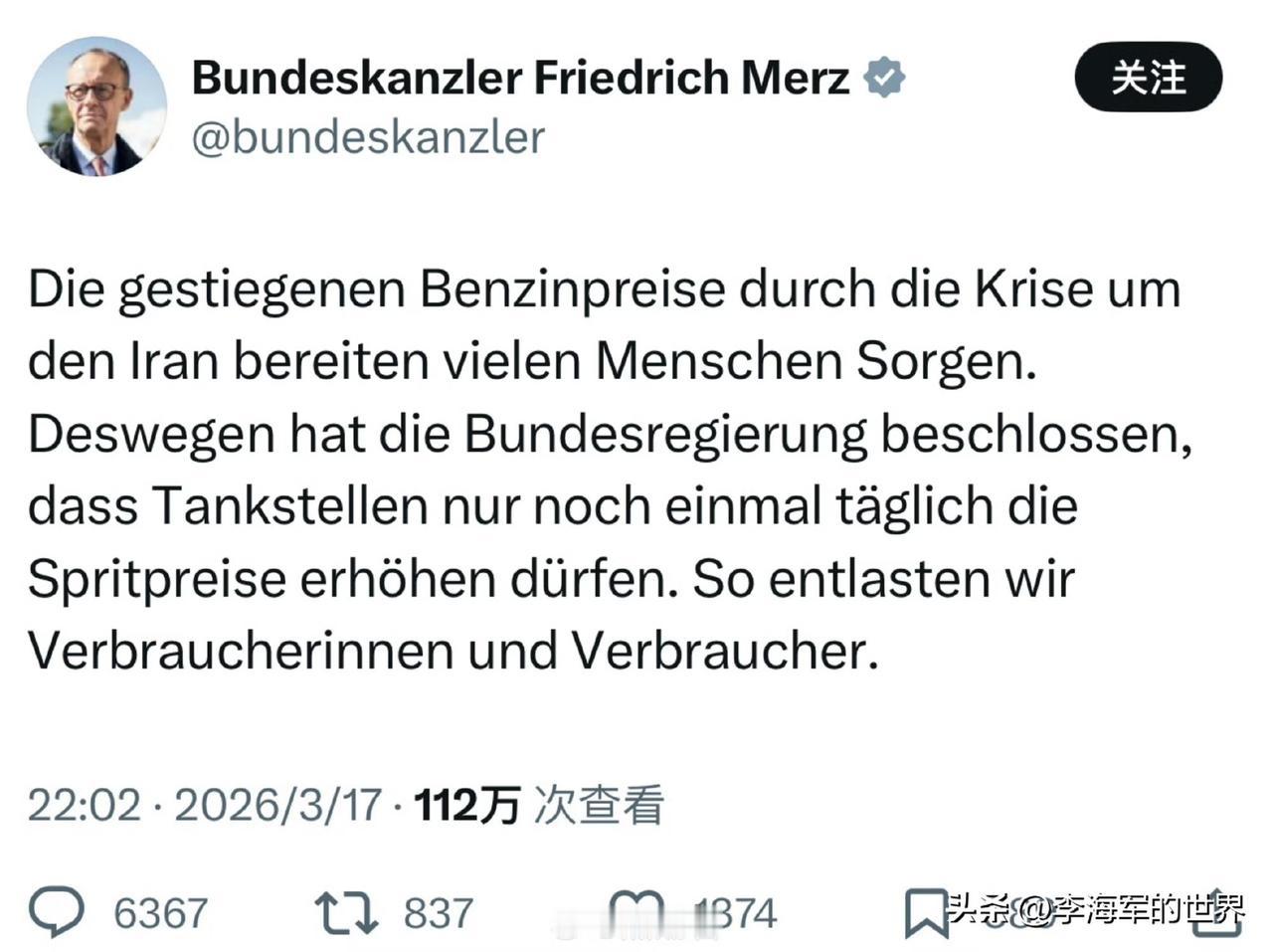Open Friedrich Merz's profile picture

coord(97,105)
